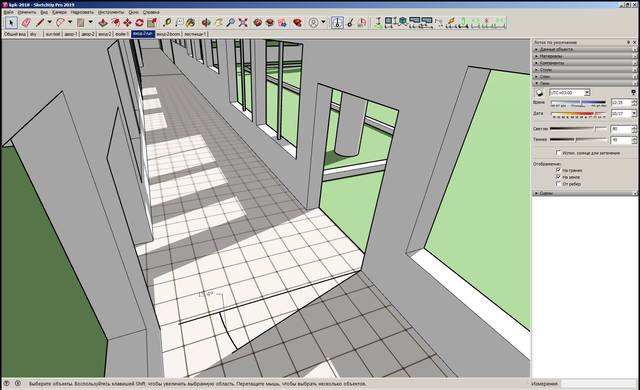Adjust the Дата date slider
The height and width of the screenshot is (390, 640).
[578, 113]
